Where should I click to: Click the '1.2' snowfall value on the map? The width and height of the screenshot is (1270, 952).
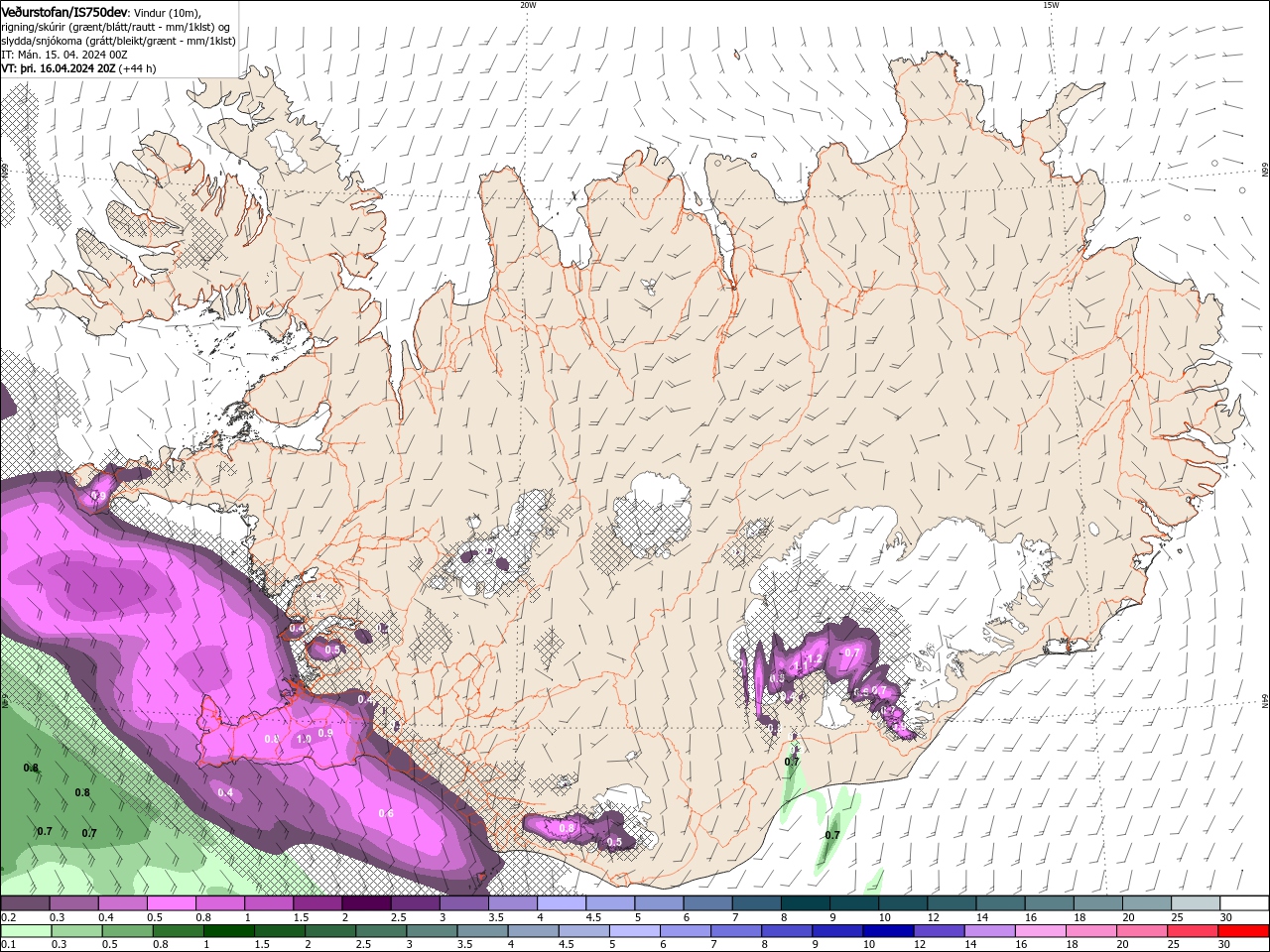pos(814,658)
